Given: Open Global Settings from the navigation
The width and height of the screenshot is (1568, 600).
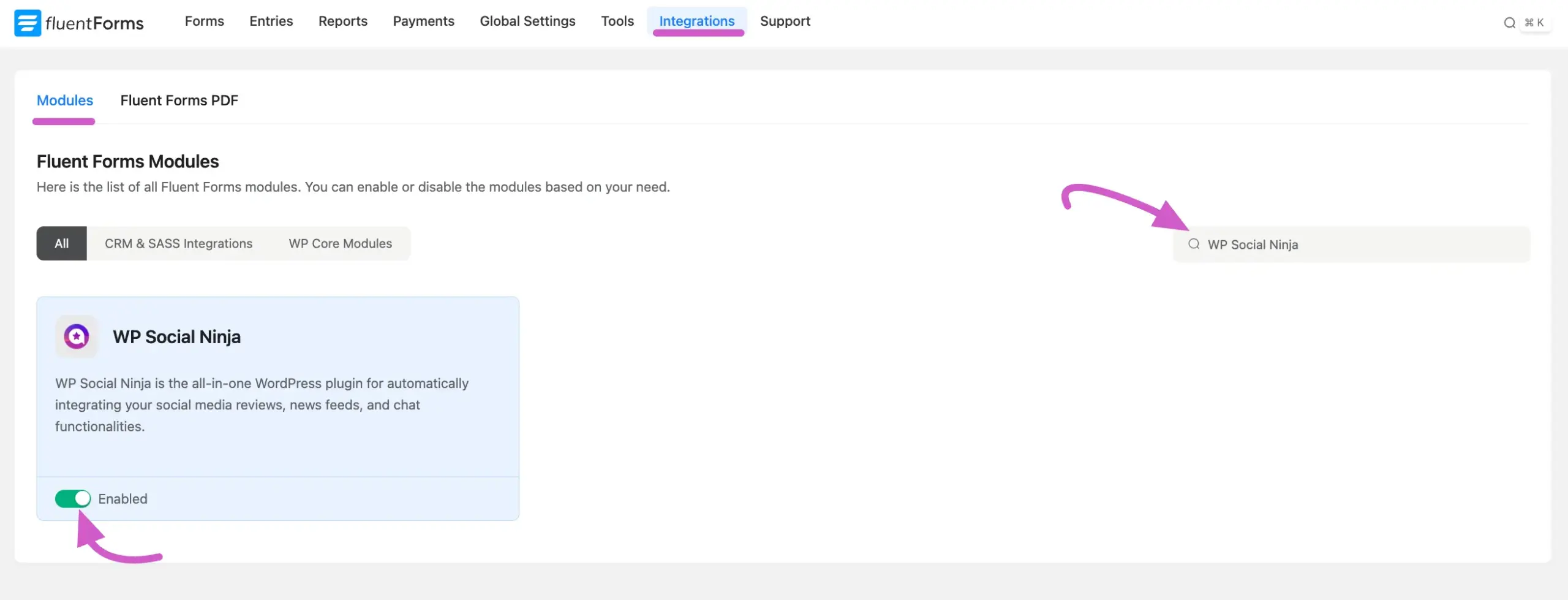Looking at the screenshot, I should (527, 21).
